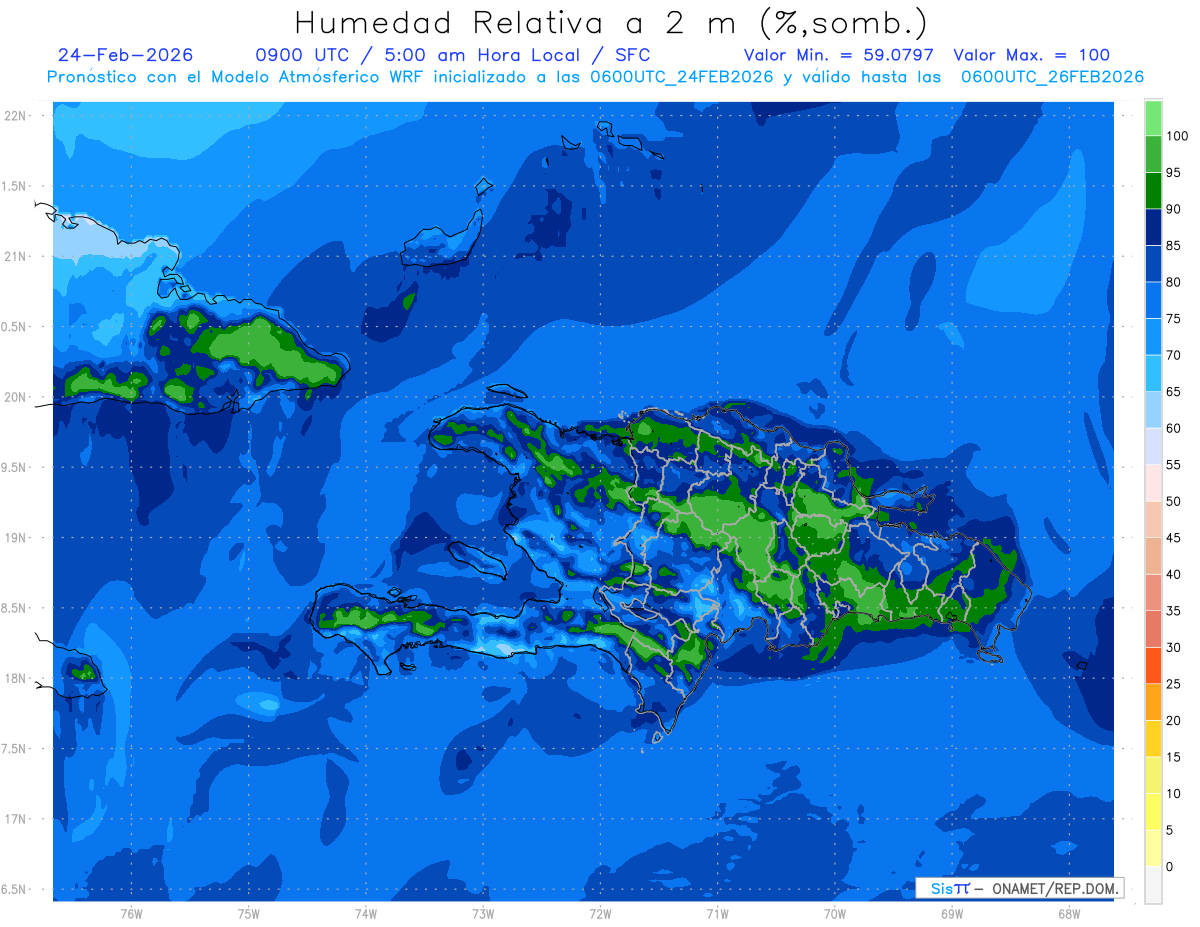The image size is (1200, 927).
Task: Click the legend label '10'
Action: pos(1173,793)
